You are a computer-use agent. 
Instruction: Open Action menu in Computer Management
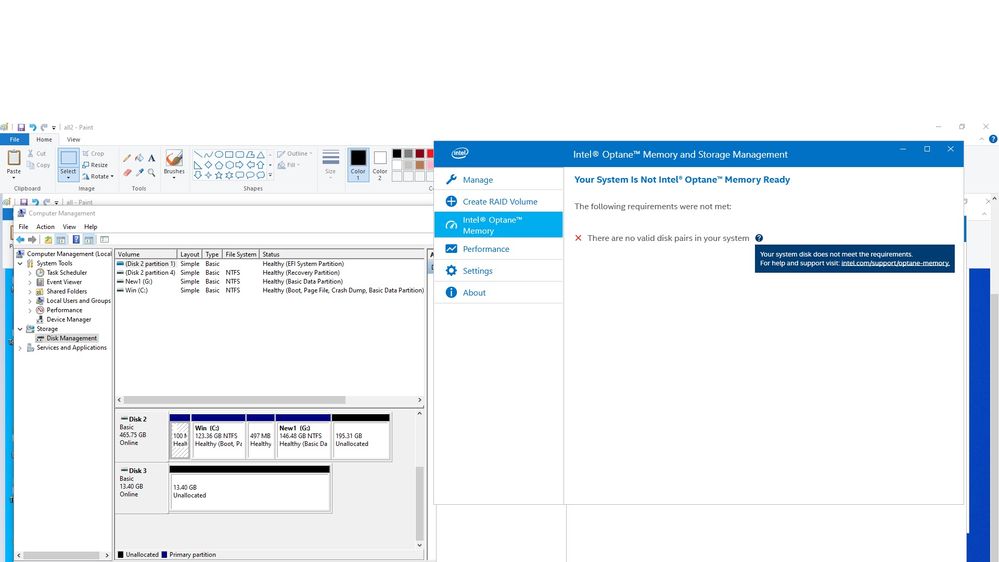tap(45, 227)
